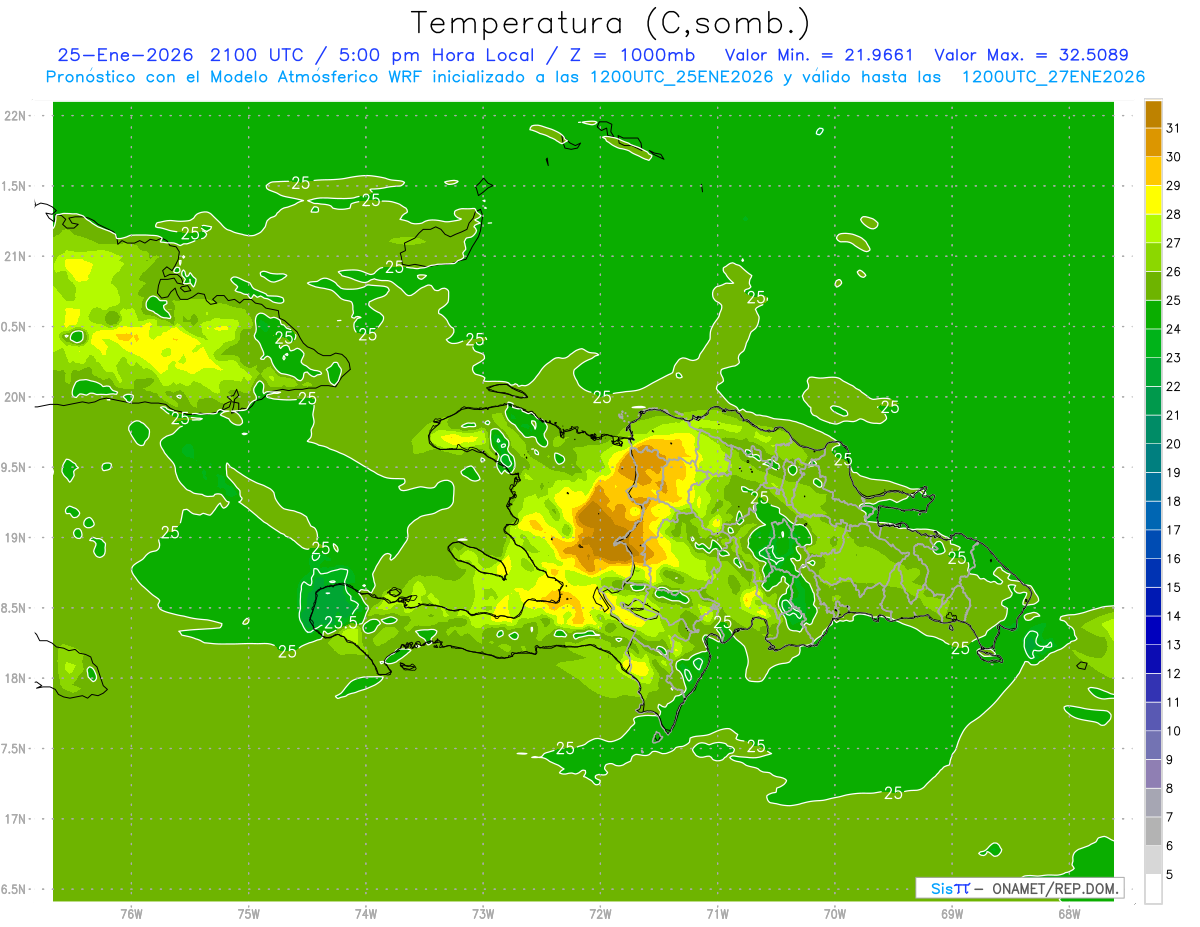
Task: Click the 'Valor Min. = 21.9661' value
Action: pyautogui.click(x=818, y=55)
